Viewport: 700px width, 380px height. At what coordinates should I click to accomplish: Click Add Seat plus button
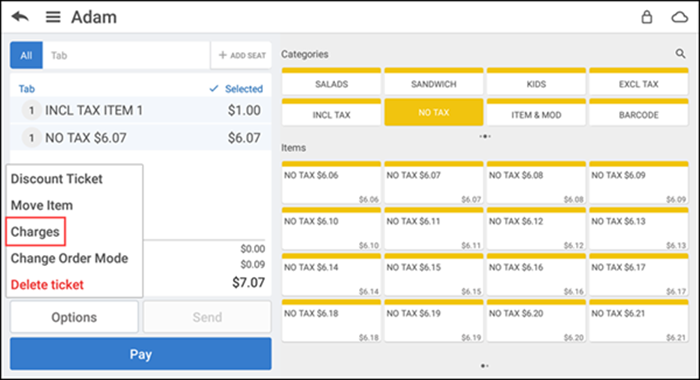coord(242,55)
